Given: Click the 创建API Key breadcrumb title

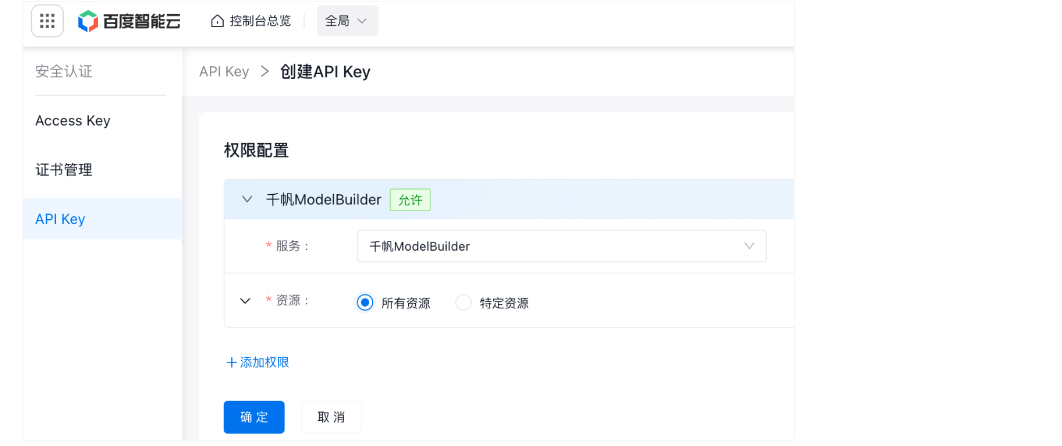Looking at the screenshot, I should pyautogui.click(x=325, y=72).
